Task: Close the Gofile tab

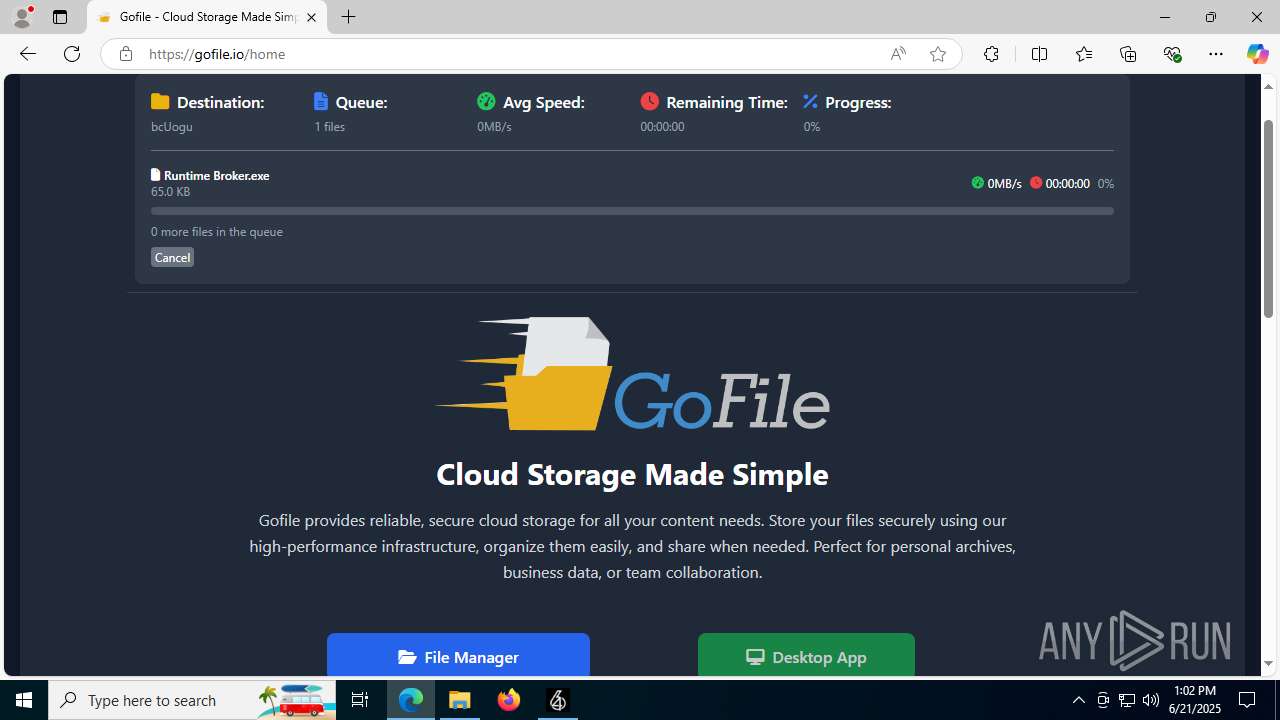Action: pyautogui.click(x=311, y=17)
